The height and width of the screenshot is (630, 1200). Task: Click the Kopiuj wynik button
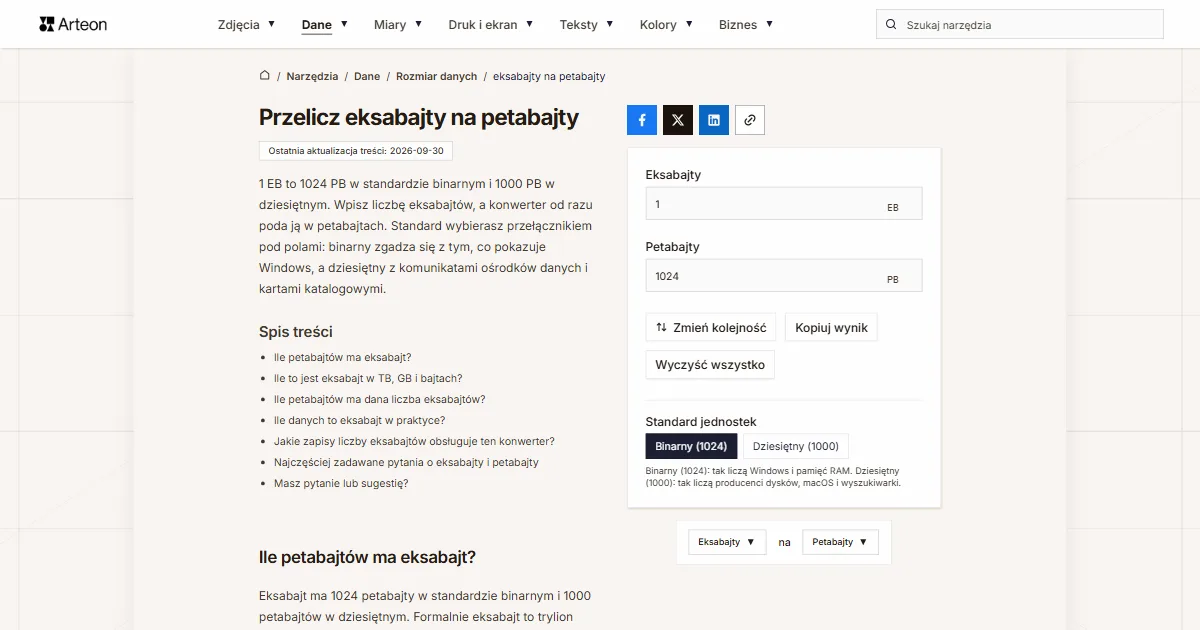coord(831,328)
